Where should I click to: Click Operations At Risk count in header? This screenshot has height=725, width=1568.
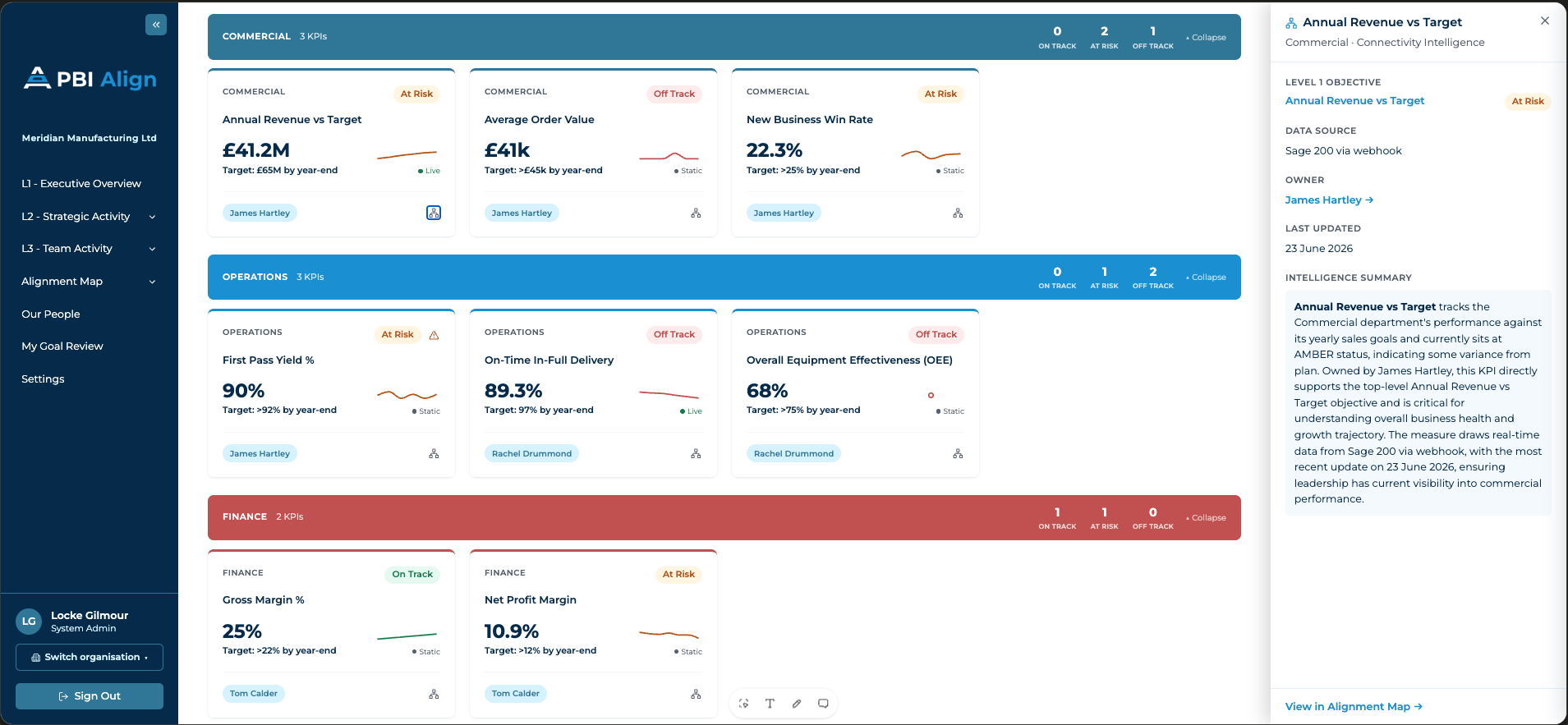1105,278
